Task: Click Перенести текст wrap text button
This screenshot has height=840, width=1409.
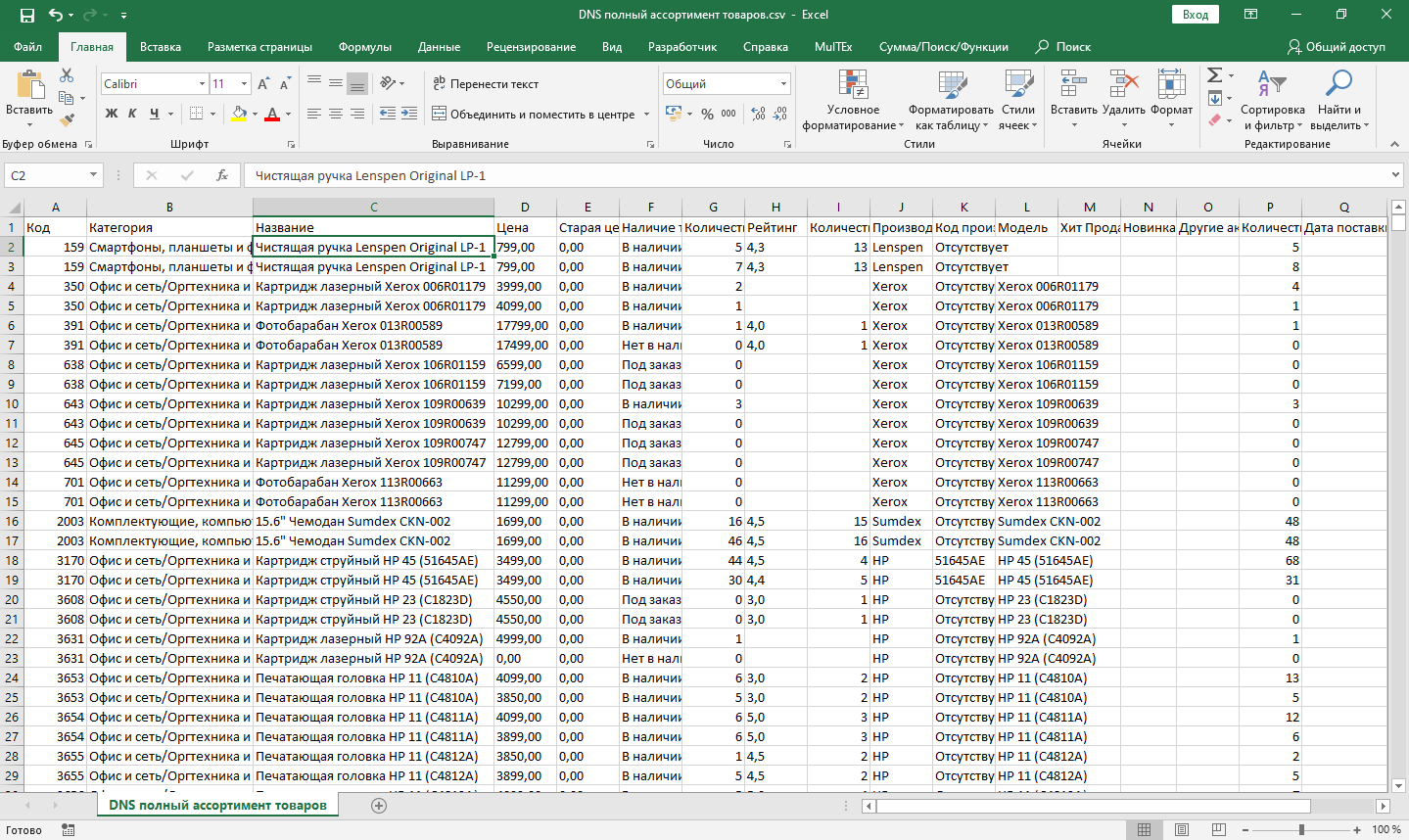Action: pyautogui.click(x=486, y=83)
